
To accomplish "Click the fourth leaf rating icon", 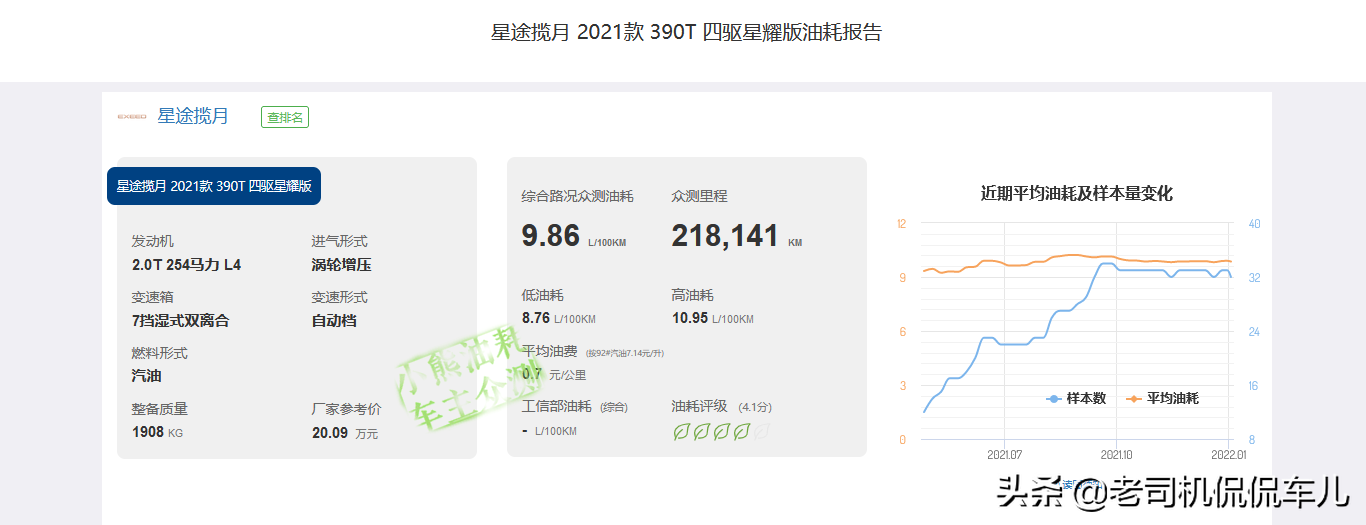I will tap(742, 432).
